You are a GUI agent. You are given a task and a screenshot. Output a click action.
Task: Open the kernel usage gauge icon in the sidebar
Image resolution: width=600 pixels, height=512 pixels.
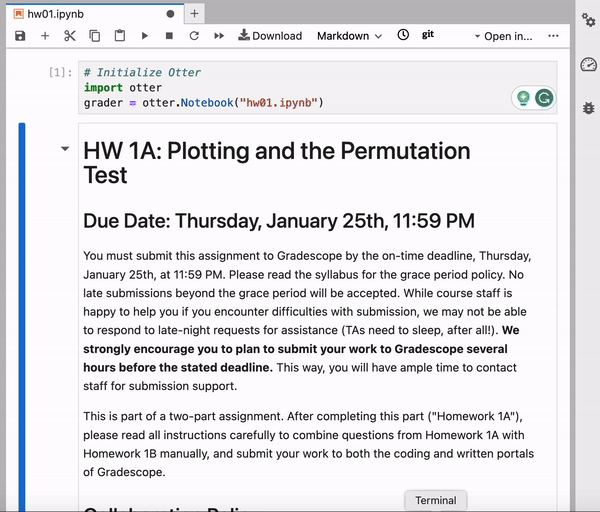tap(589, 64)
